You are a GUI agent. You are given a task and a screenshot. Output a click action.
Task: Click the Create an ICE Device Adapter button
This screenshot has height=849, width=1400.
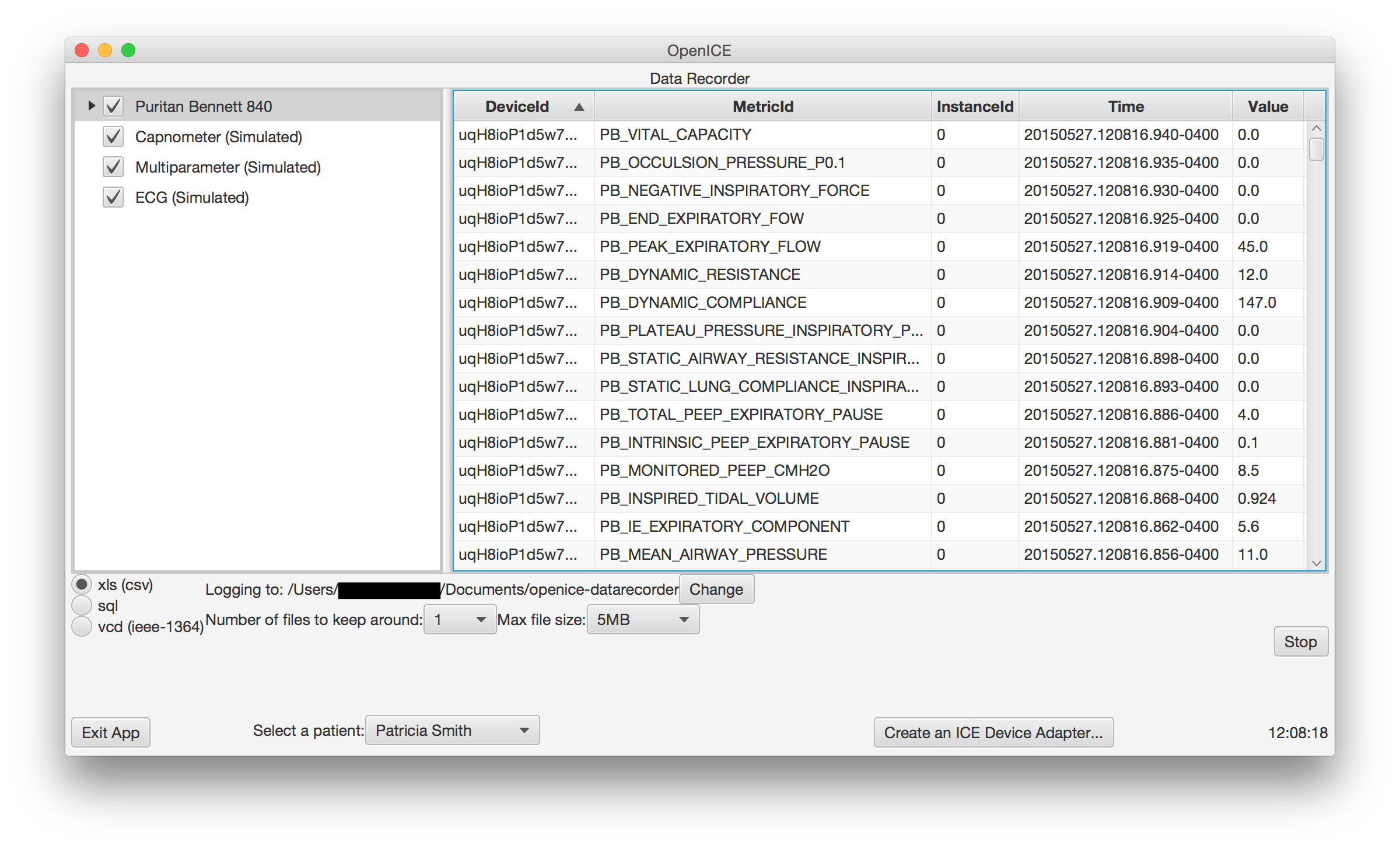tap(993, 732)
